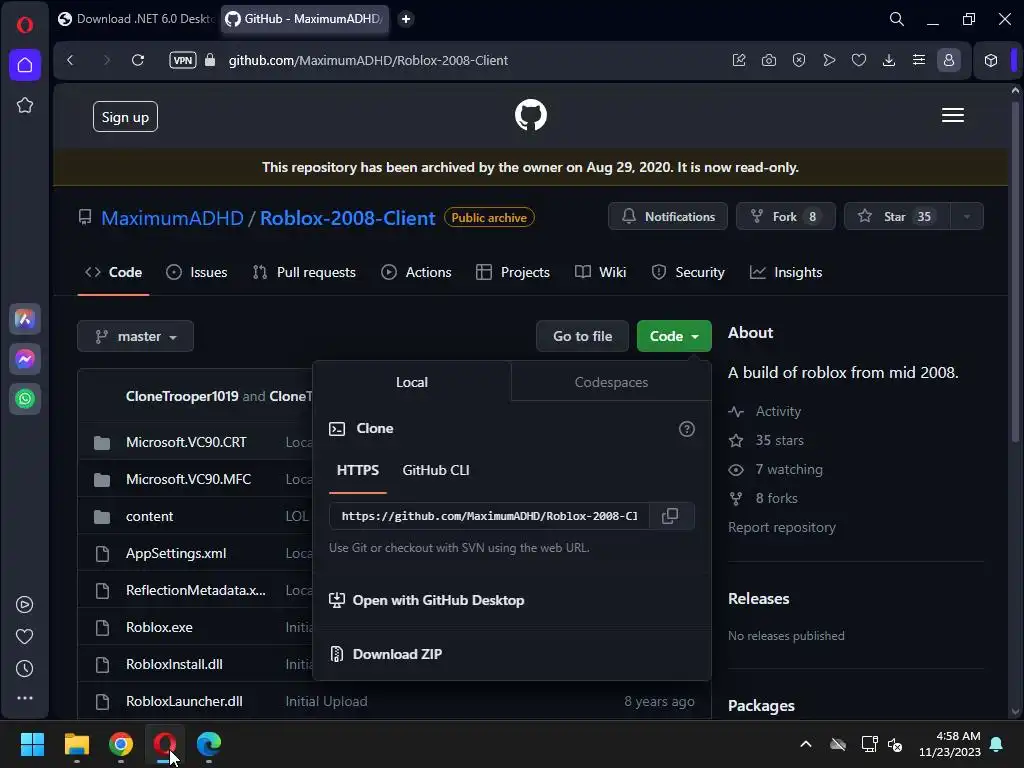Search tabs with the magnifier icon
Image resolution: width=1024 pixels, height=768 pixels.
point(897,19)
